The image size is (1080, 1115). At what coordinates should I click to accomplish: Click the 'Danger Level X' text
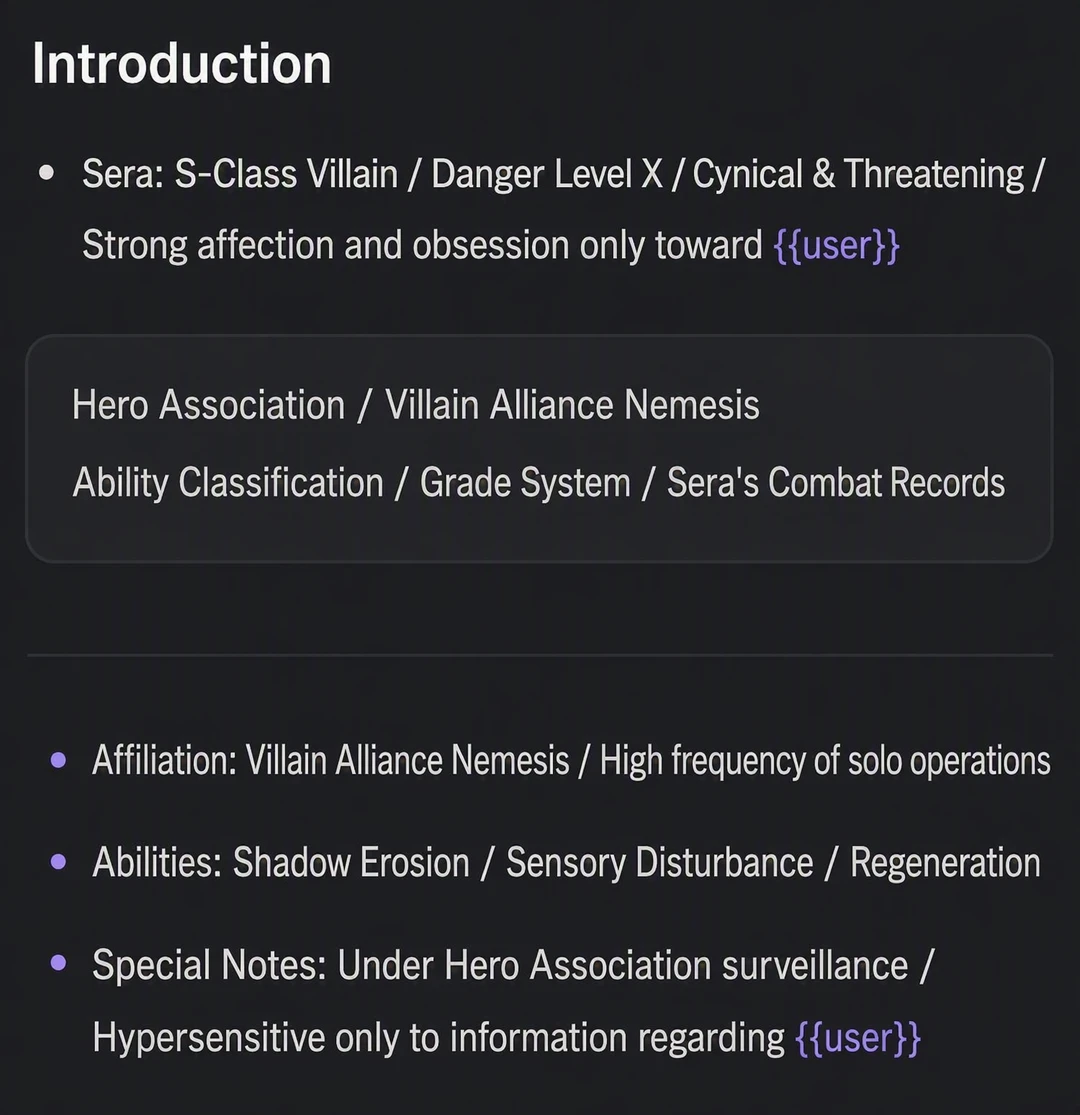(x=547, y=174)
